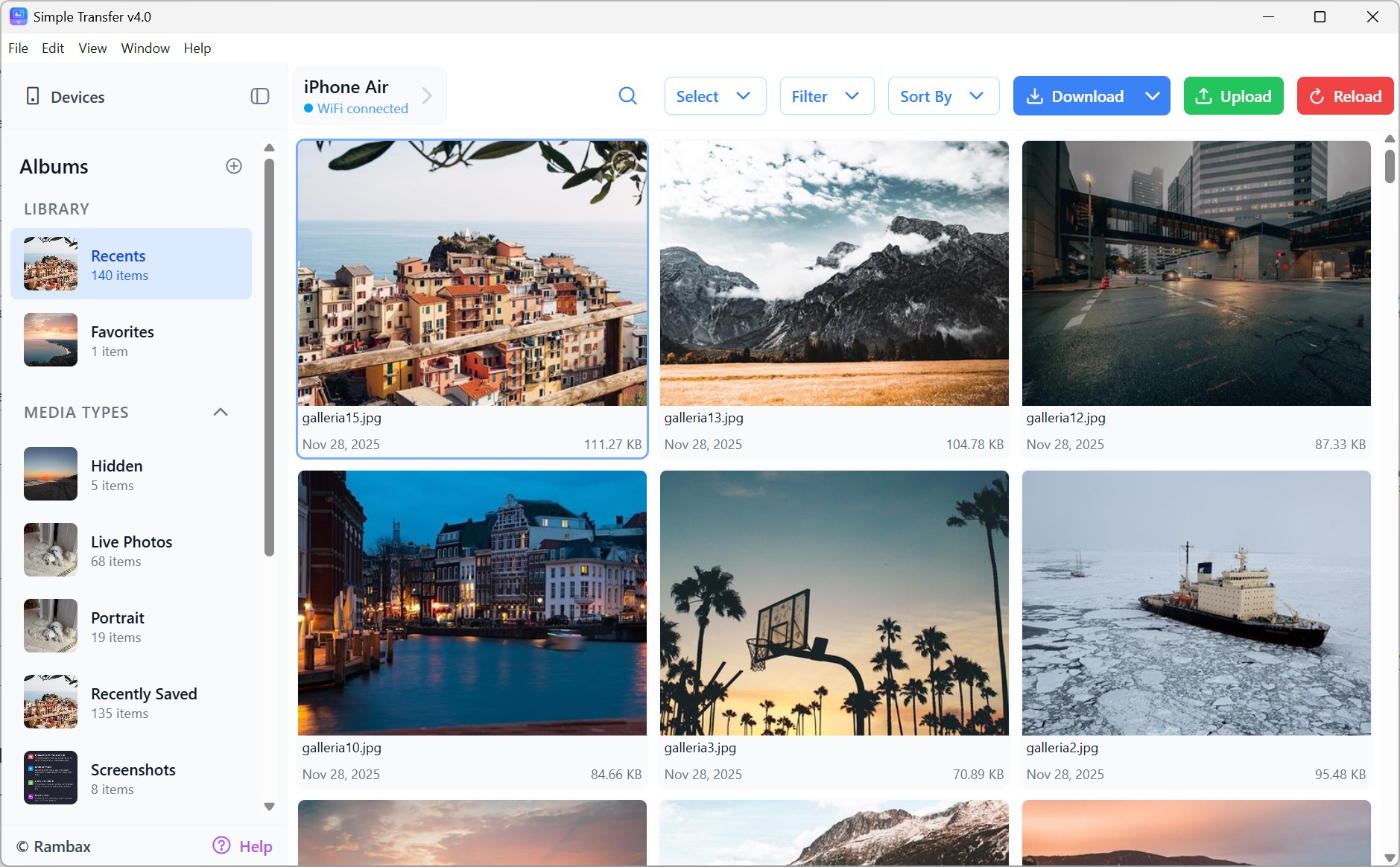1400x867 pixels.
Task: Open the Filter dropdown
Action: (x=826, y=96)
